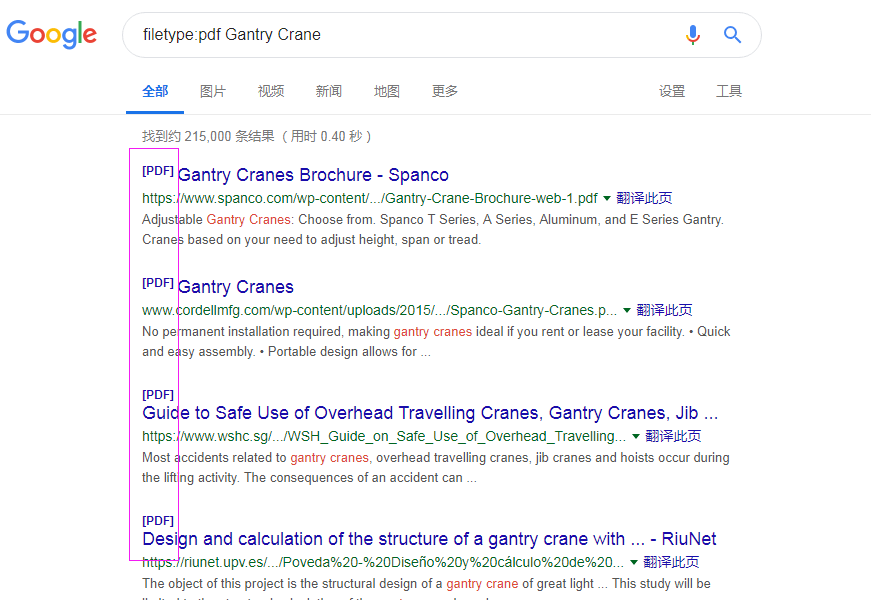The image size is (871, 600).
Task: Expand dropdown arrow beside spanco.com URL
Action: pos(607,198)
